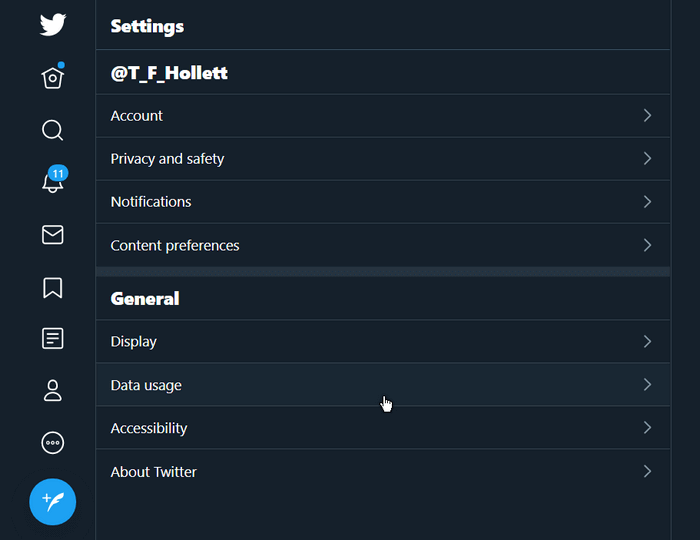The height and width of the screenshot is (540, 700).
Task: Select Data usage settings
Action: click(x=383, y=385)
